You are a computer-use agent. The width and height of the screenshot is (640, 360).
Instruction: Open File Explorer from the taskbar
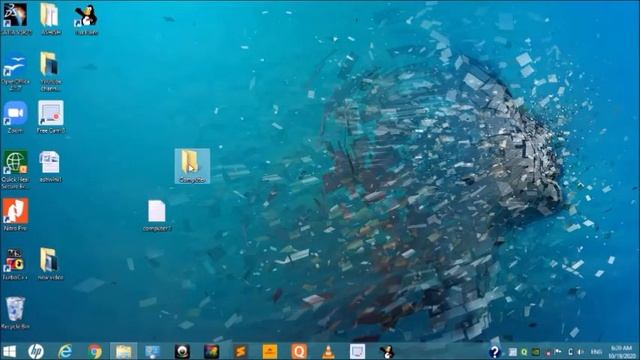pos(123,351)
